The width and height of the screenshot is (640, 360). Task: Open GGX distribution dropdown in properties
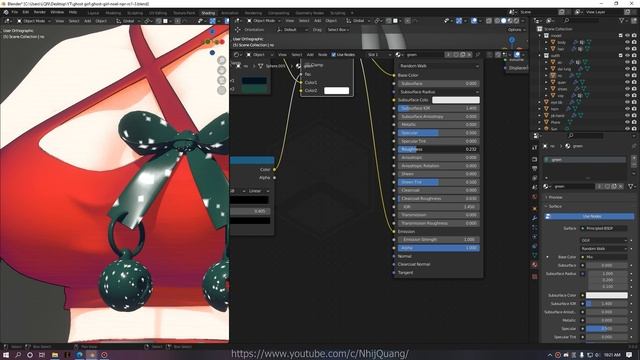(x=604, y=240)
